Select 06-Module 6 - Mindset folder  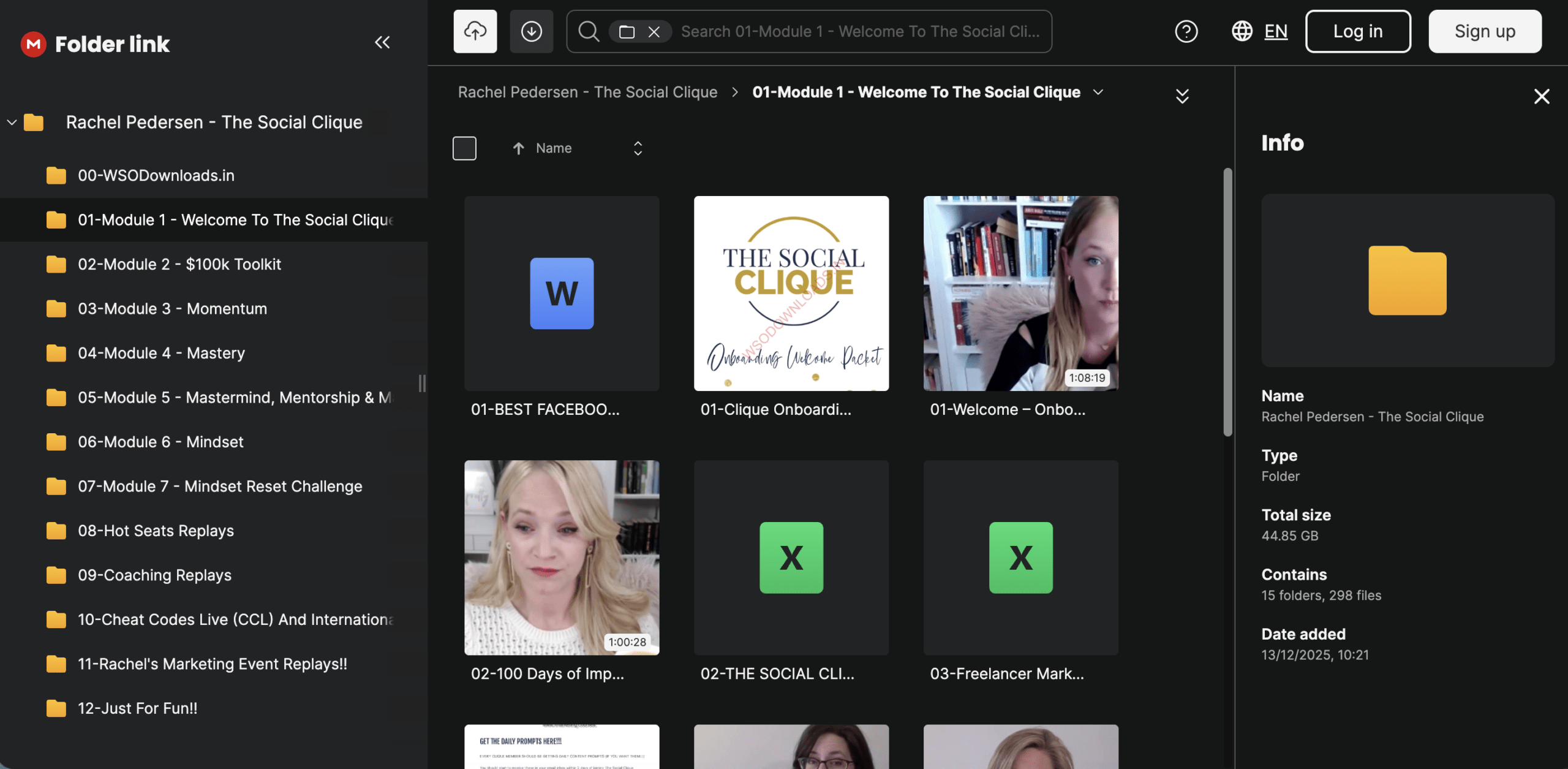(160, 442)
